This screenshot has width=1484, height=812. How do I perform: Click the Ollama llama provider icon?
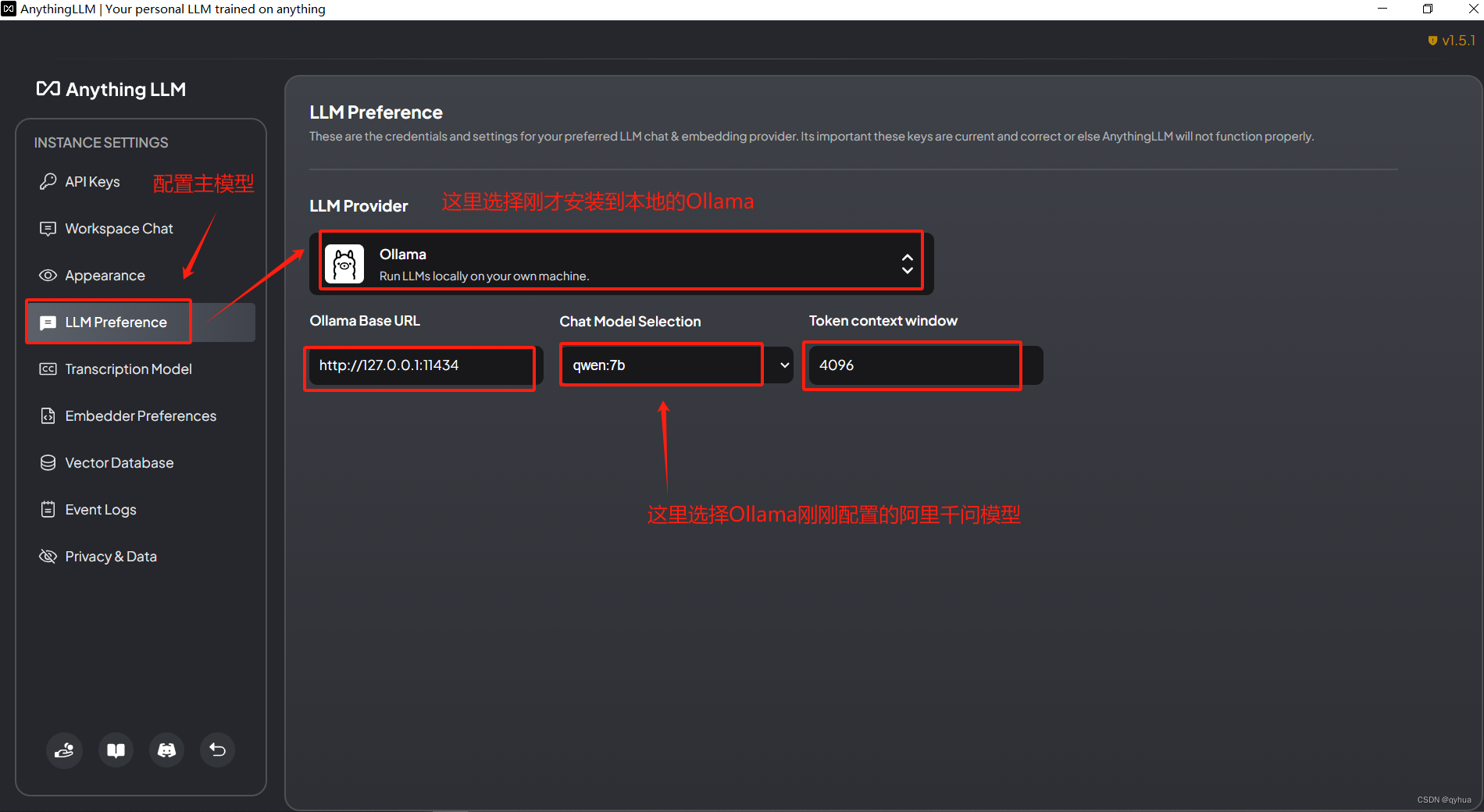(344, 264)
